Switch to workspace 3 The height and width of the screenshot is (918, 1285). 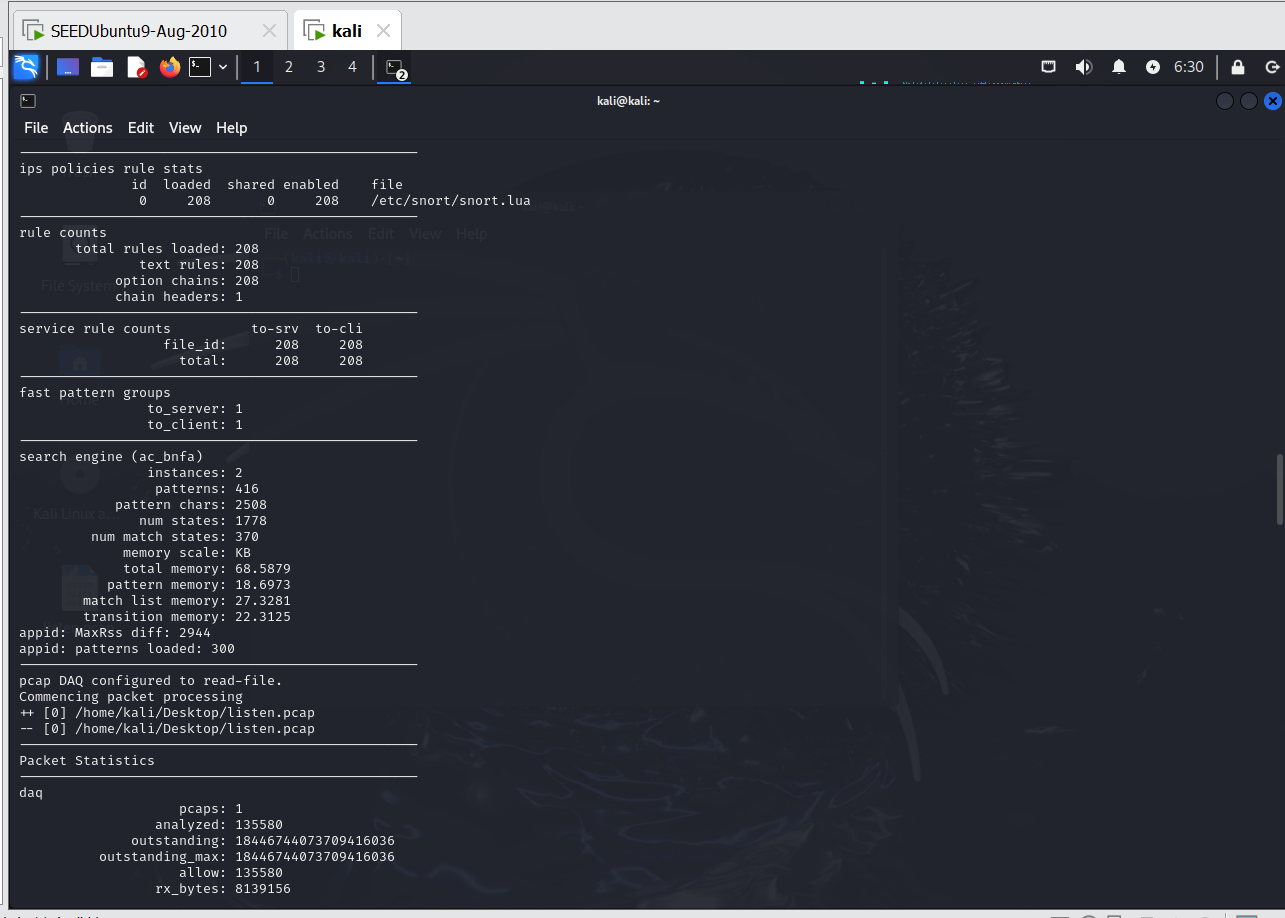point(321,67)
